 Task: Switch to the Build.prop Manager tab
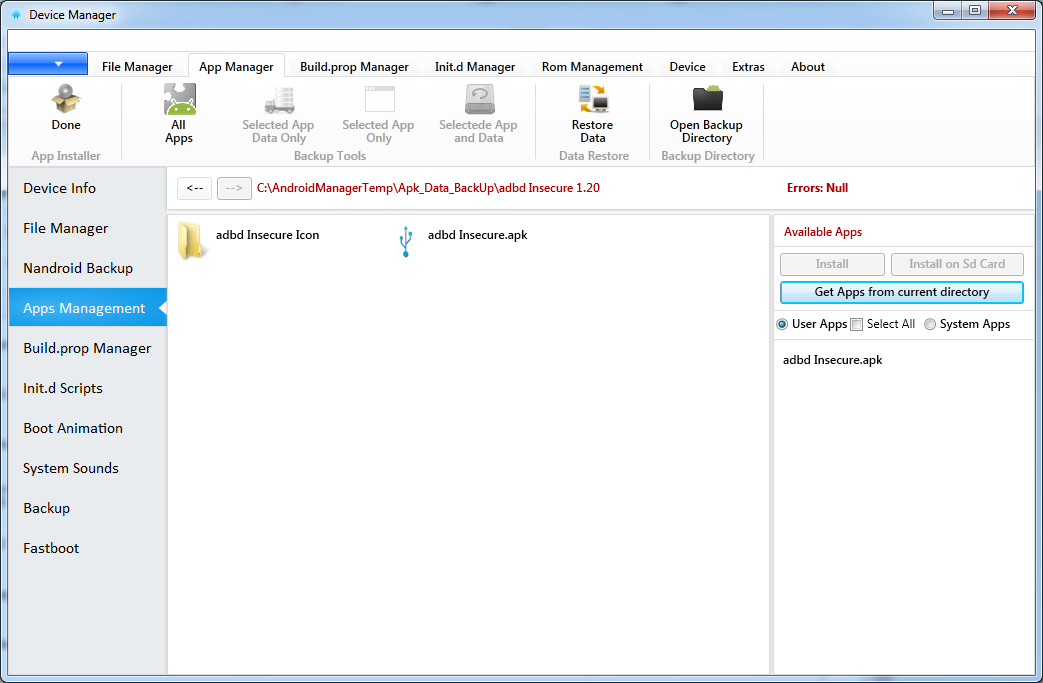click(x=354, y=67)
